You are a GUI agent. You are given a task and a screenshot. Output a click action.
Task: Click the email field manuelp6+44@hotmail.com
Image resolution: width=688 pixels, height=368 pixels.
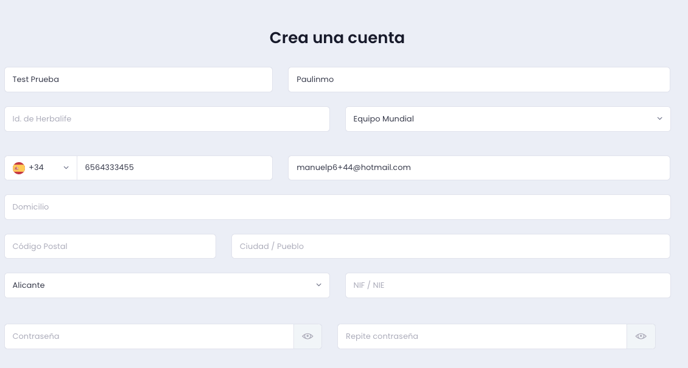point(479,168)
